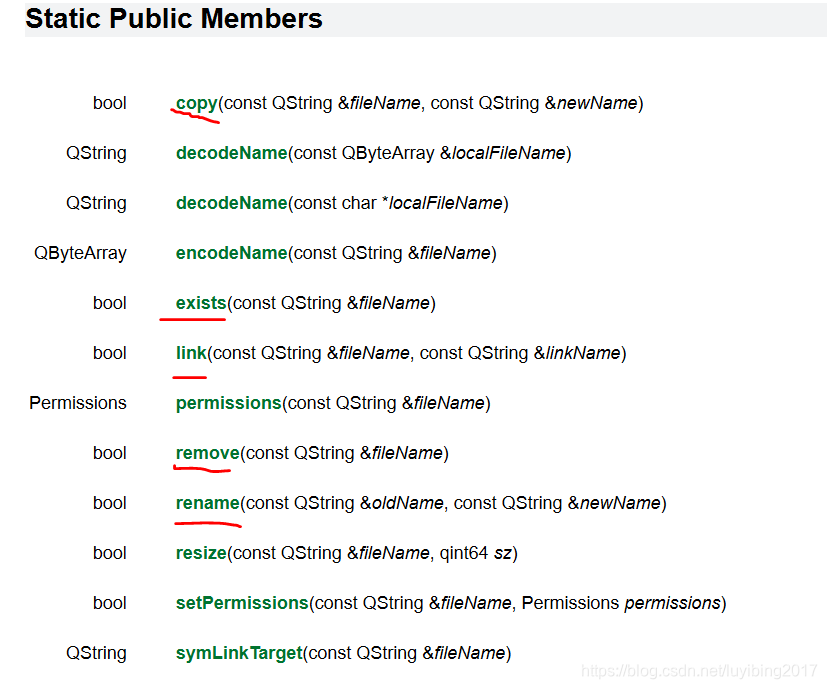Open decodeName link with QByteArray parameter

point(231,153)
